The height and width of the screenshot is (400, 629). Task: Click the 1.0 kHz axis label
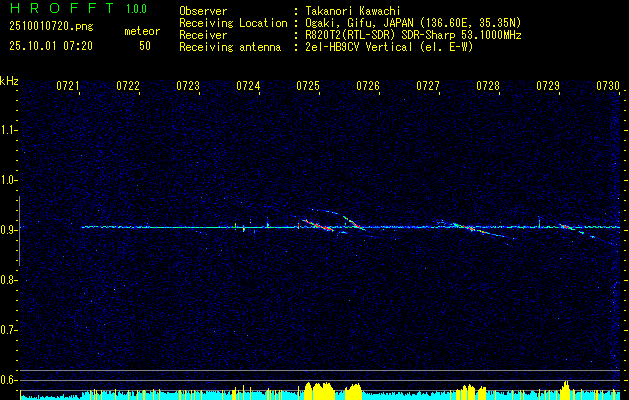pyautogui.click(x=8, y=180)
